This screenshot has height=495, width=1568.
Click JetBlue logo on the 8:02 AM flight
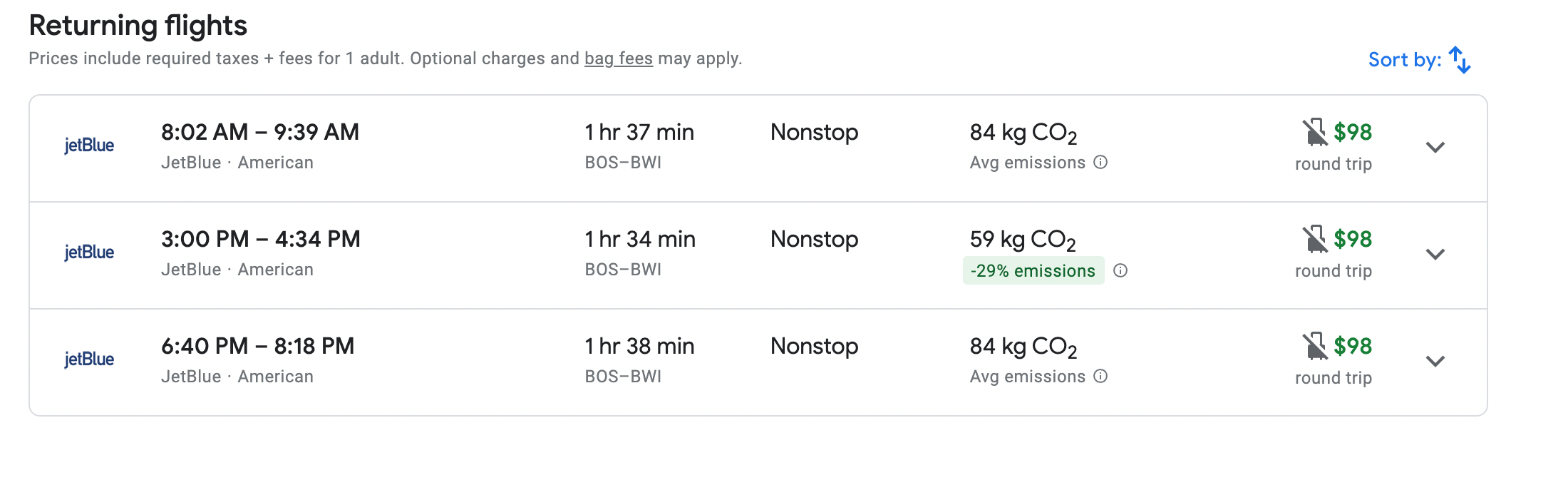(x=89, y=146)
